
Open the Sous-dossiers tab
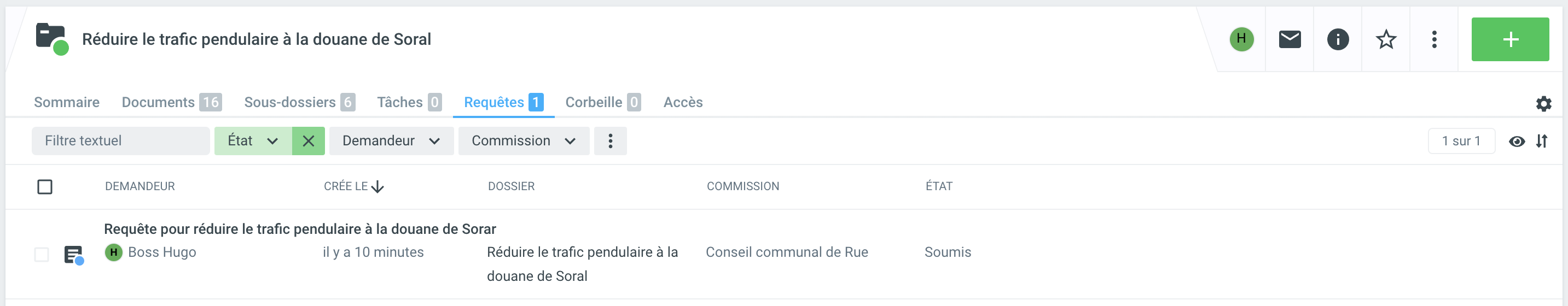coord(299,102)
